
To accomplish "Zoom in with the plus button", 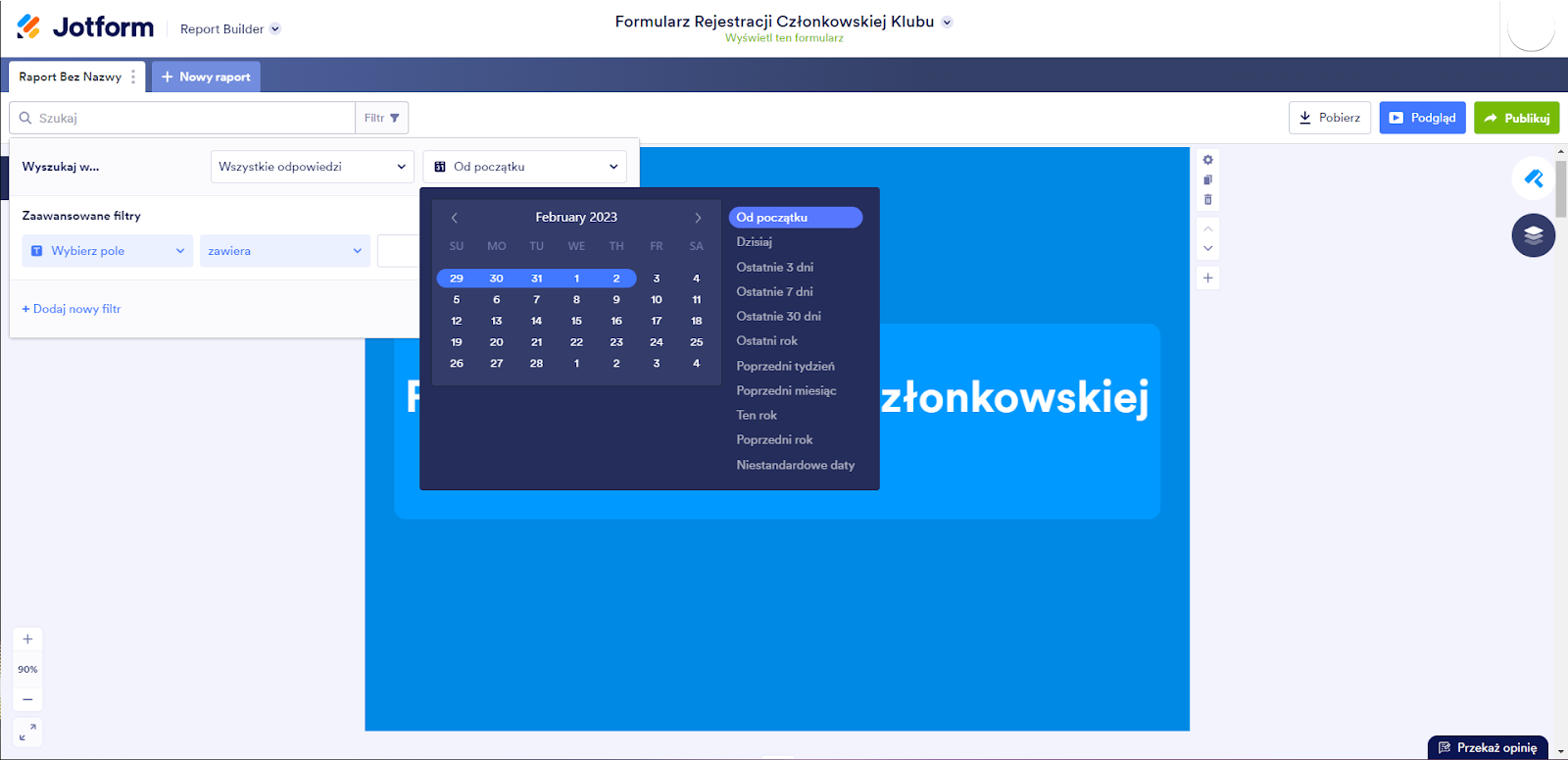I will pos(27,639).
